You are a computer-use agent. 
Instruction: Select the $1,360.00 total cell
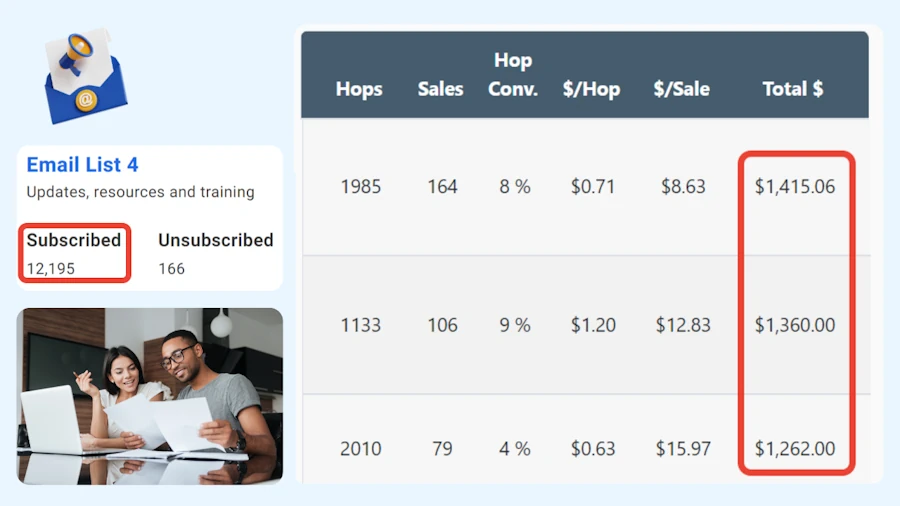tap(795, 325)
